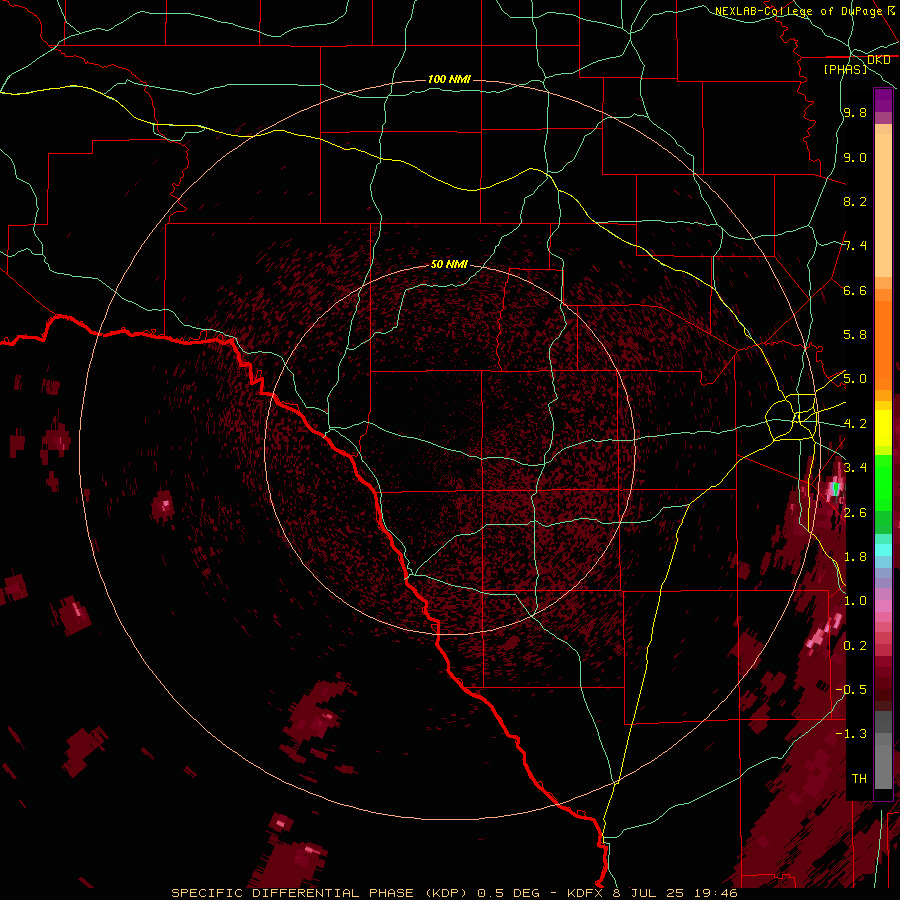
Task: Click the 5.0 value on the color scale
Action: click(x=855, y=379)
